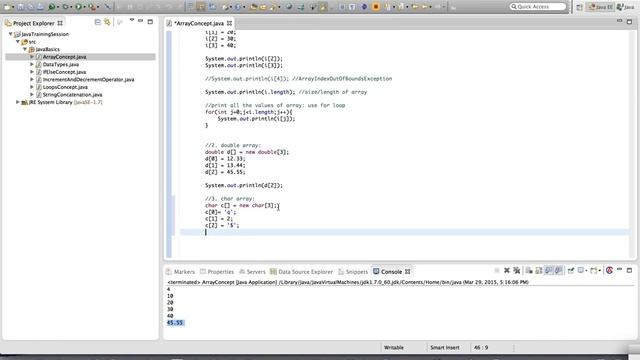Maximize the Console panel
The image size is (640, 360).
point(629,270)
